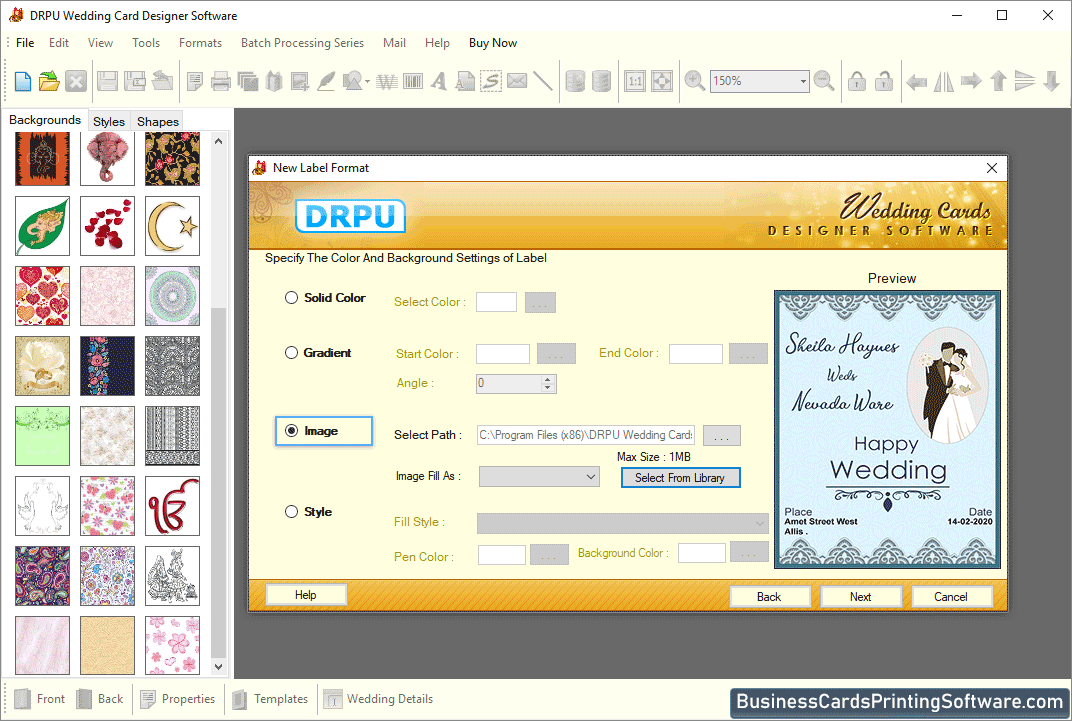The width and height of the screenshot is (1072, 721).
Task: Click the zoom out magnifier icon
Action: (825, 81)
